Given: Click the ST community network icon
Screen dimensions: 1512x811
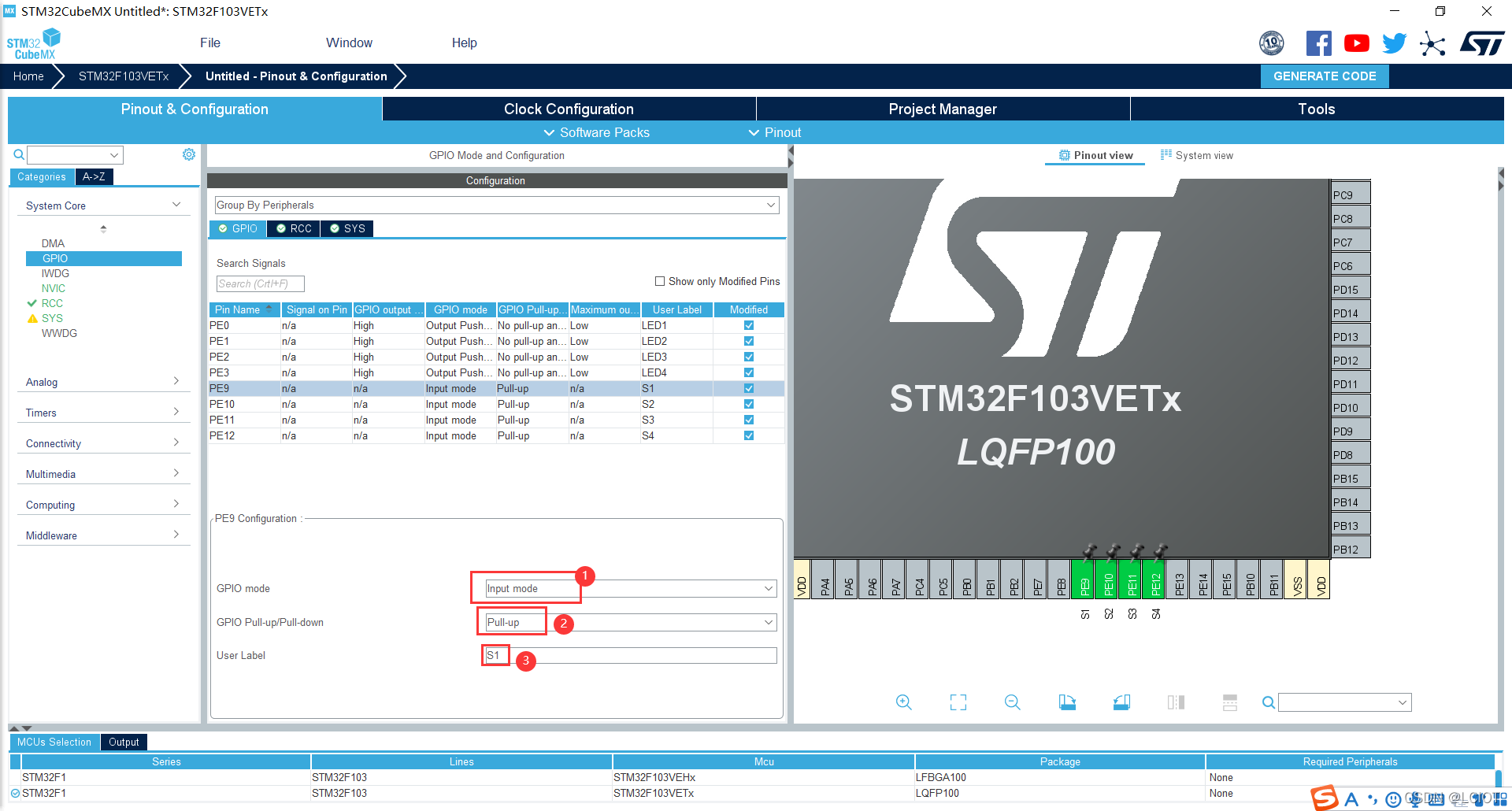Looking at the screenshot, I should coord(1432,43).
